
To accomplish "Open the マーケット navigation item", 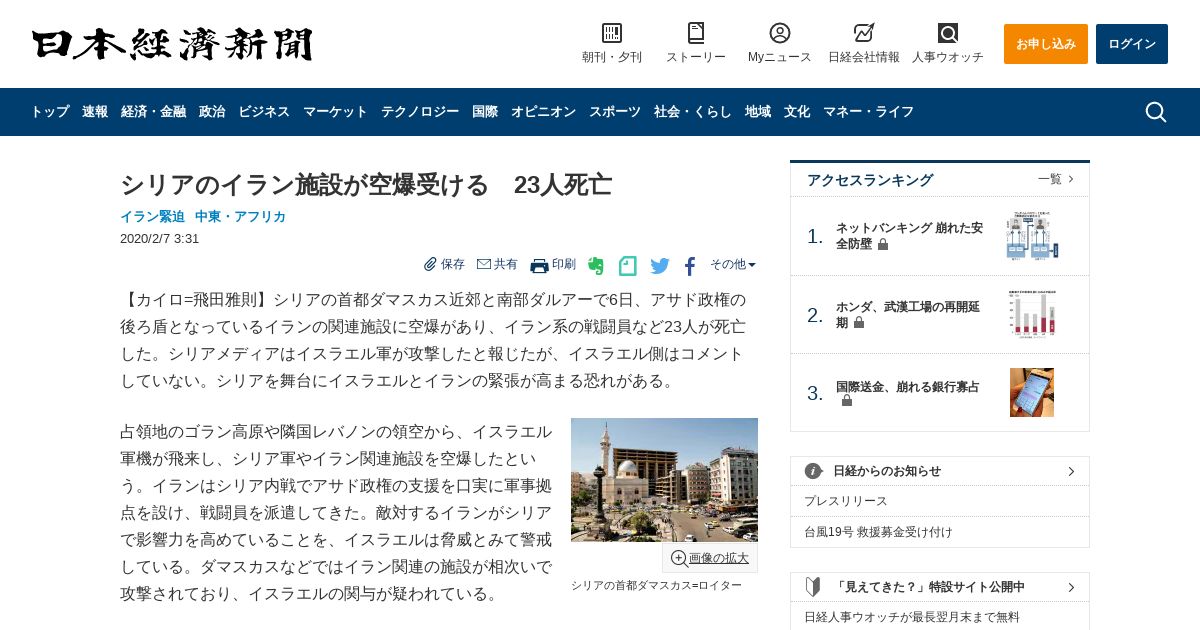I will pyautogui.click(x=335, y=112).
